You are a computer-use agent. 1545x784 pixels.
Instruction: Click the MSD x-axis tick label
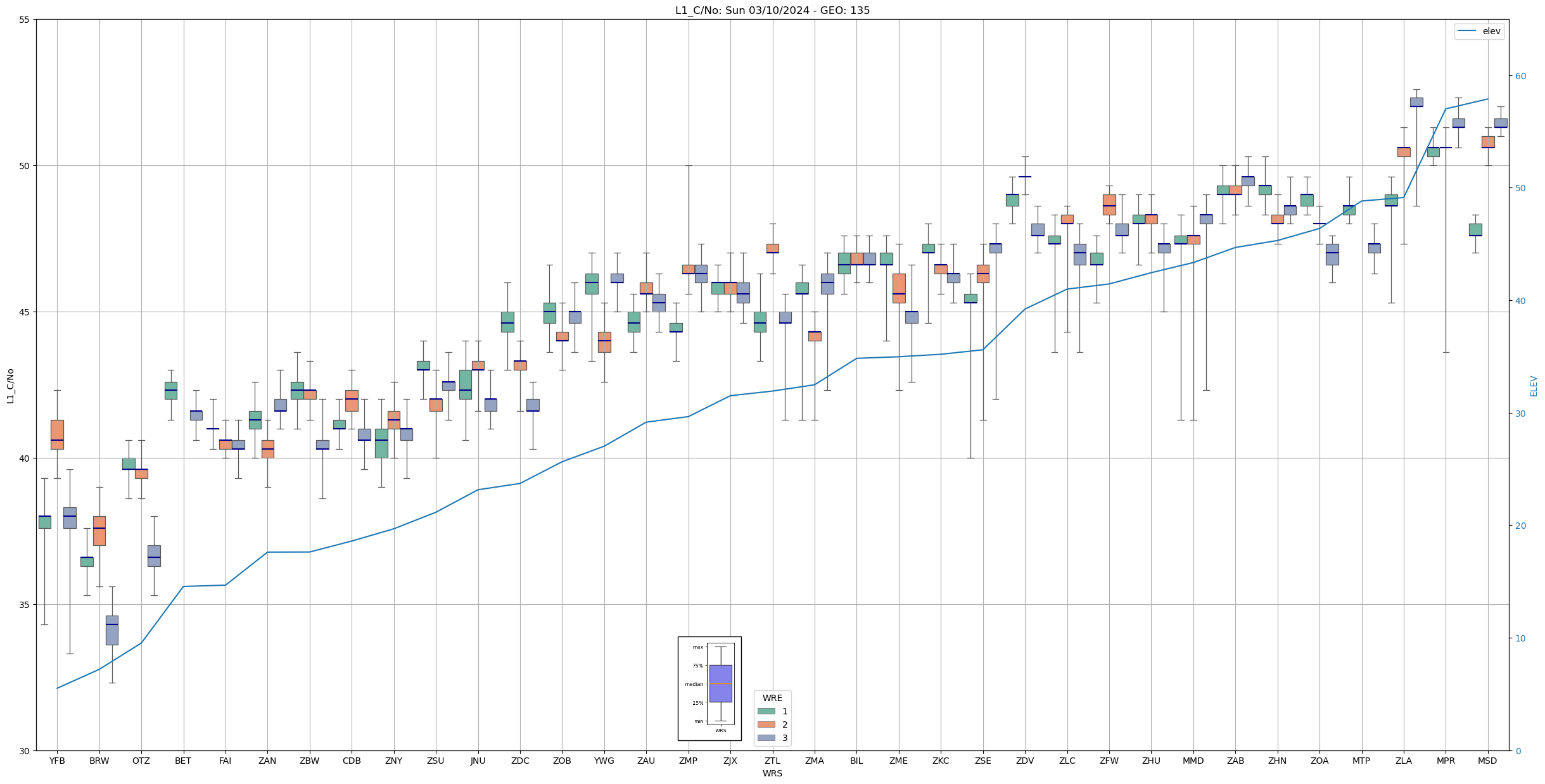1487,761
